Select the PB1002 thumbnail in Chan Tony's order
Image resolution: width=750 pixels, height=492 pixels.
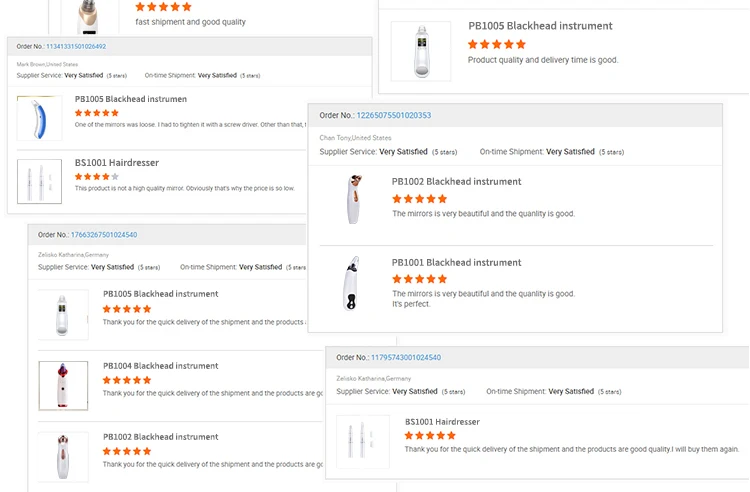tap(354, 199)
